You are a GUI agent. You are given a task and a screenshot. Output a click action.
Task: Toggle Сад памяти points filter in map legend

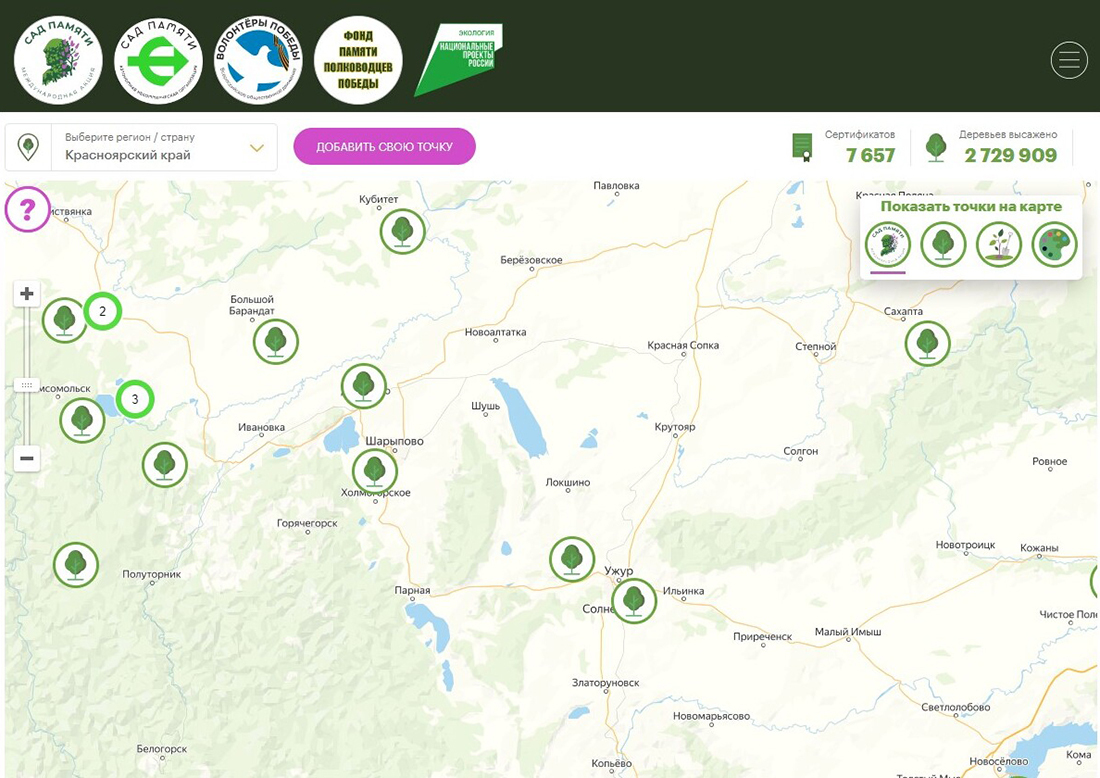pos(887,244)
